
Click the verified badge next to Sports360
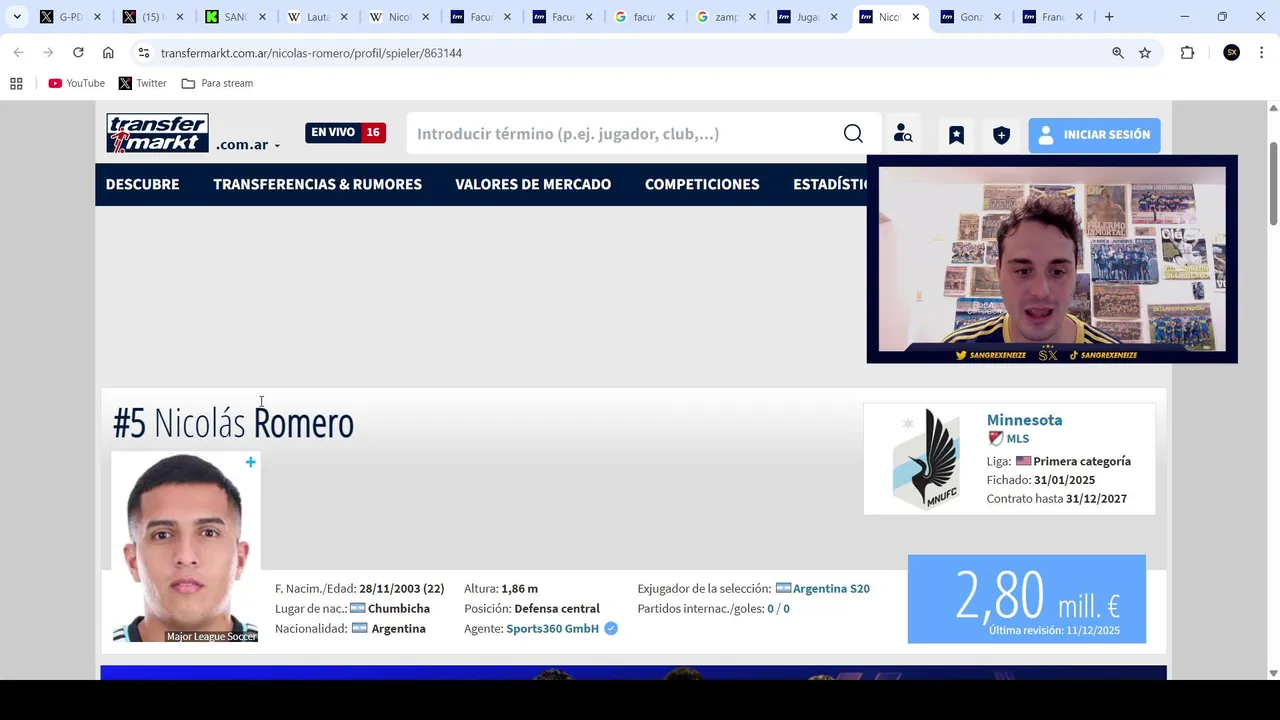coord(611,629)
